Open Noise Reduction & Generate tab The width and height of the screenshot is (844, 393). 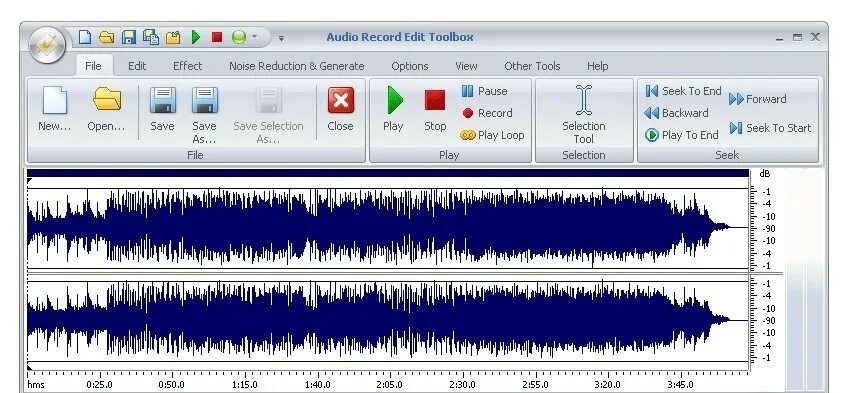click(297, 66)
